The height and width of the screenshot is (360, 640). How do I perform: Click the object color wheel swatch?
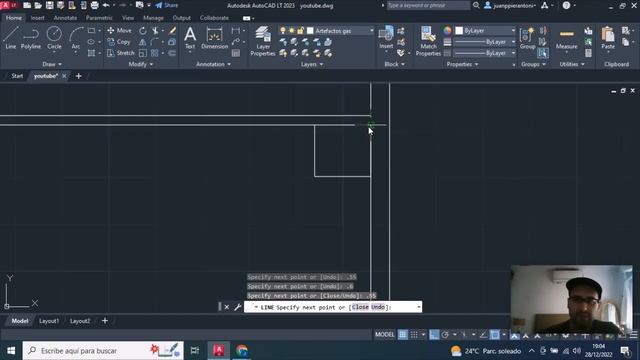tap(448, 31)
